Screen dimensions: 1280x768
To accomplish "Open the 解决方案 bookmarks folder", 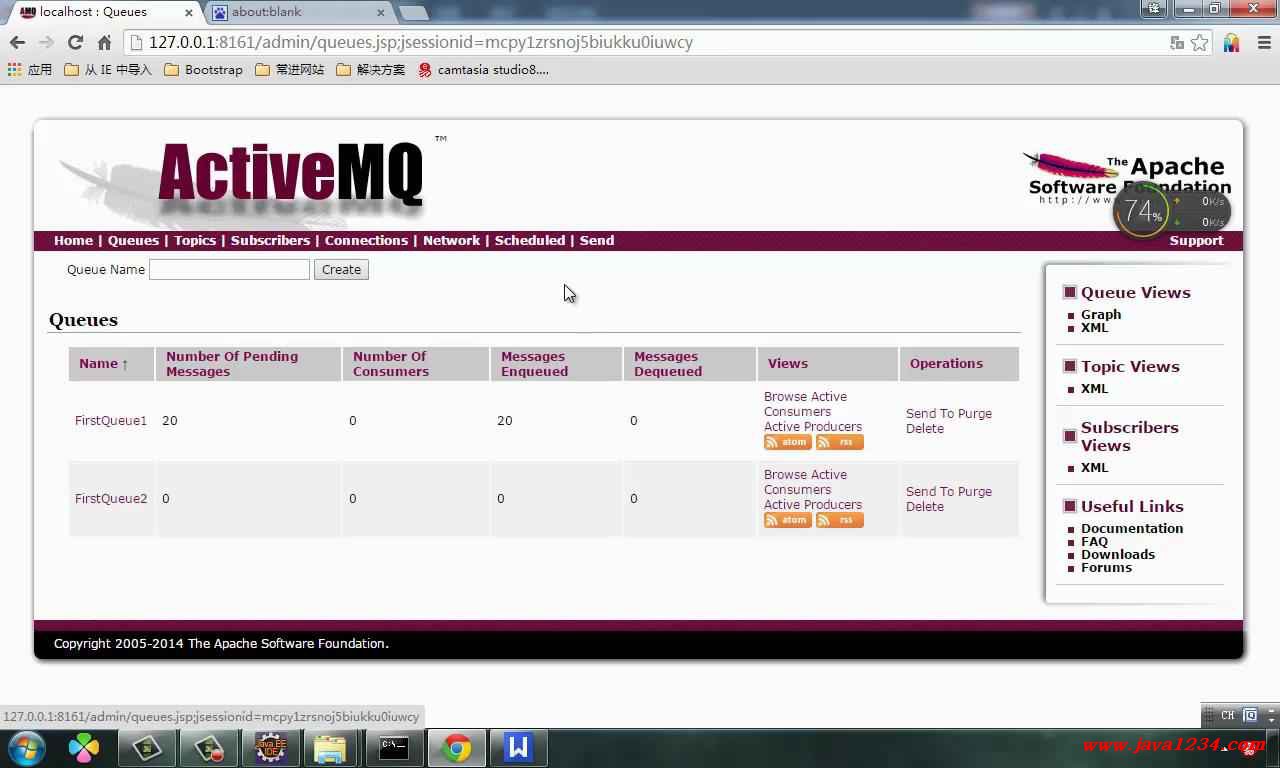I will (371, 70).
